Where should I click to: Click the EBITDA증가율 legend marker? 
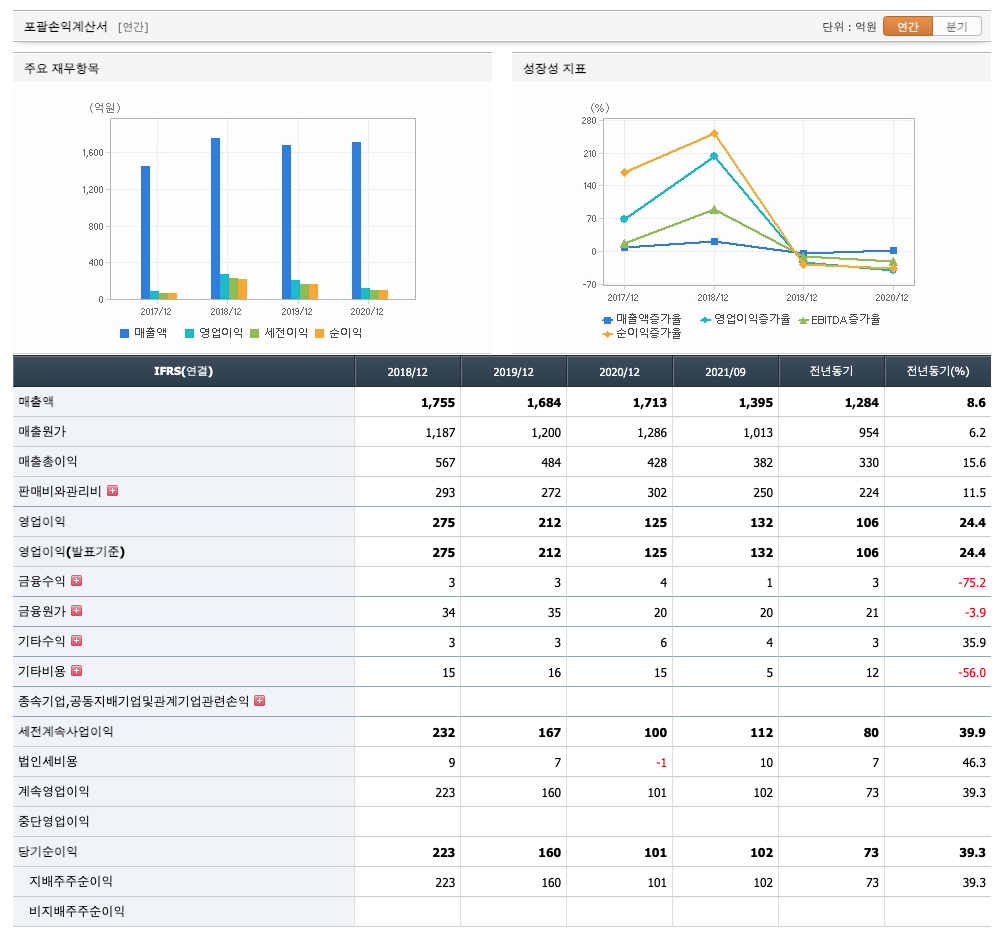coord(803,320)
